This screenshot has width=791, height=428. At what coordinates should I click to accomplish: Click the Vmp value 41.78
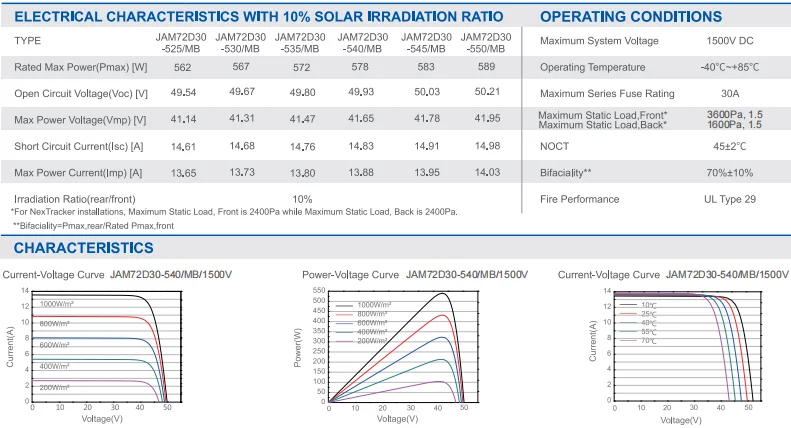tap(427, 119)
